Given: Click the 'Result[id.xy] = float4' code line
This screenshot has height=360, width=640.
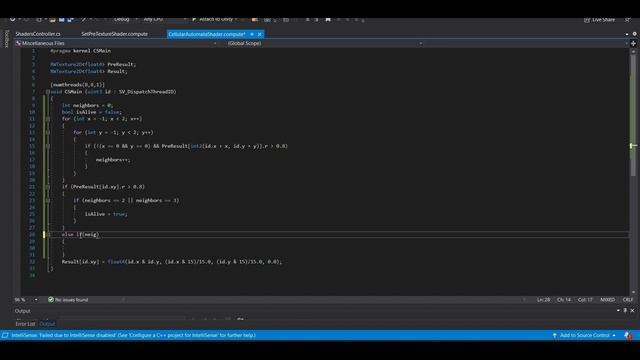Looking at the screenshot, I should point(172,262).
